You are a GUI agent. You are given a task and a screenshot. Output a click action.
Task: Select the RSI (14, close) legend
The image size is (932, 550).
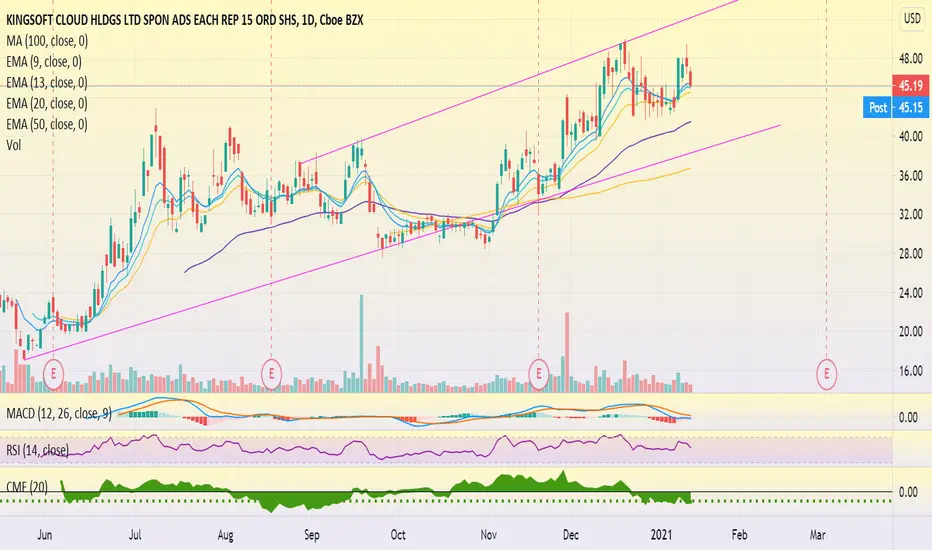[37, 450]
